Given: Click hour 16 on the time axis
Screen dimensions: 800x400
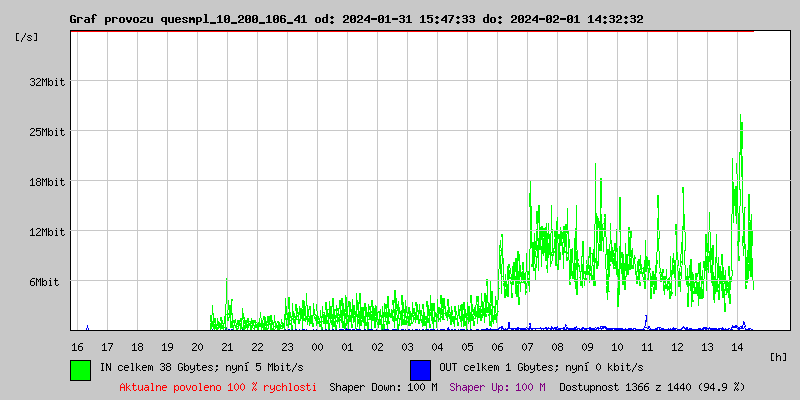Looking at the screenshot, I should pos(77,346).
